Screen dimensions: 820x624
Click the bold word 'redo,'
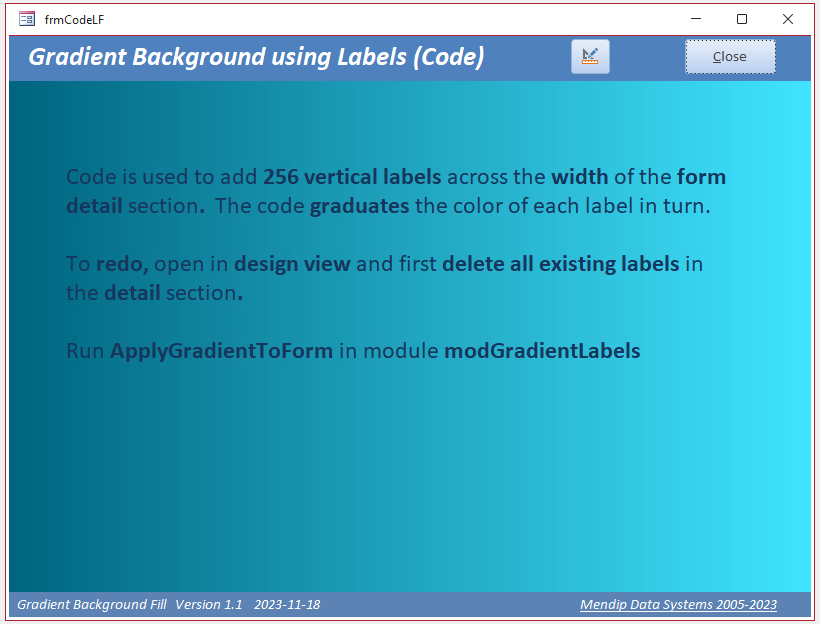(122, 264)
